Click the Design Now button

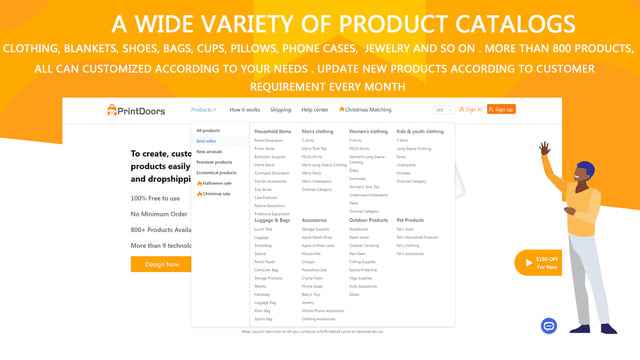[161, 264]
